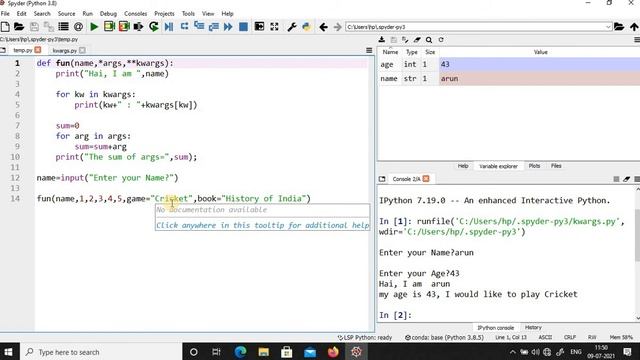The height and width of the screenshot is (360, 640).
Task: Open the Search menu
Action: pos(42,13)
